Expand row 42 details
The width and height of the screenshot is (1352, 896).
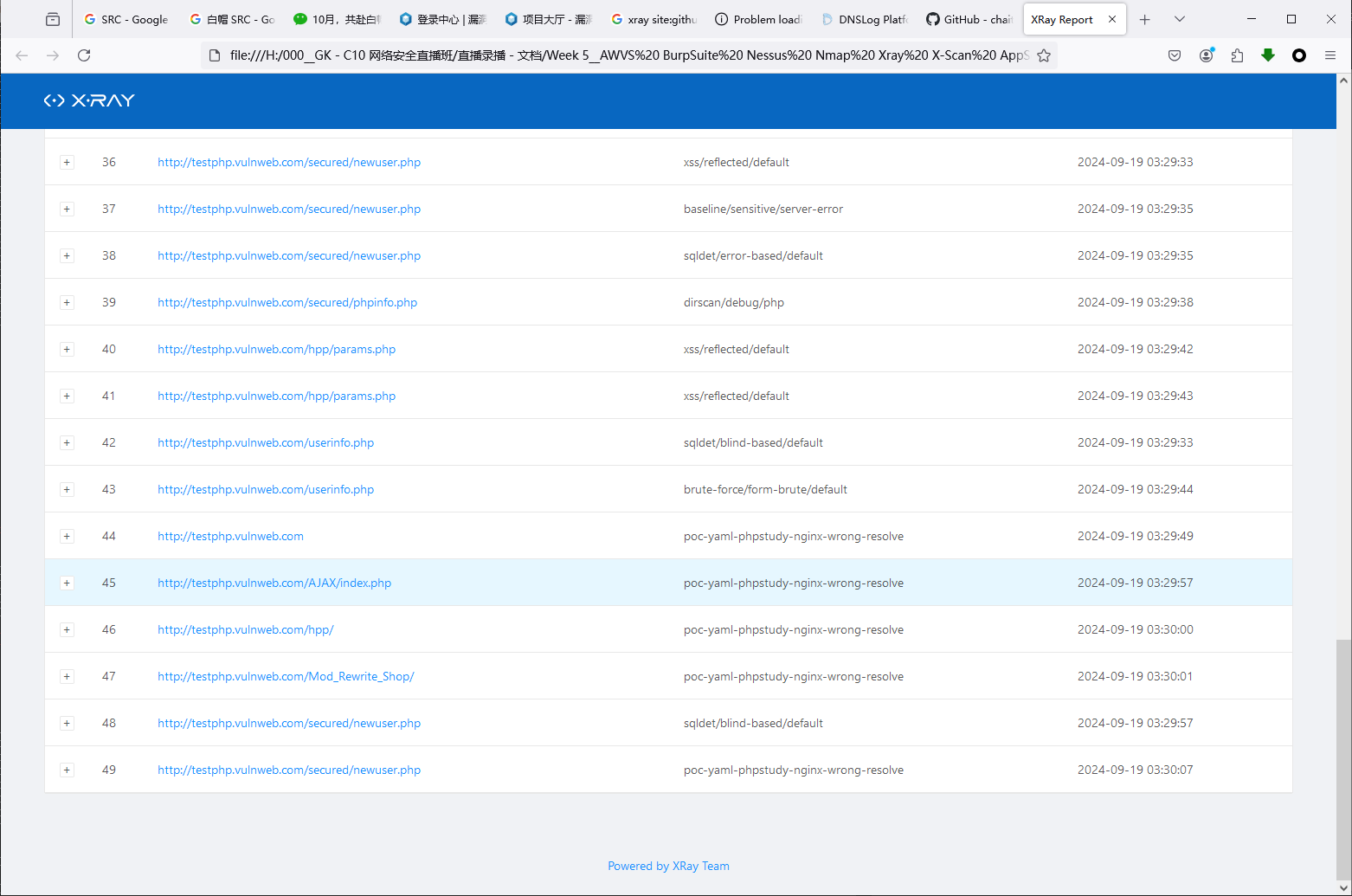click(67, 442)
